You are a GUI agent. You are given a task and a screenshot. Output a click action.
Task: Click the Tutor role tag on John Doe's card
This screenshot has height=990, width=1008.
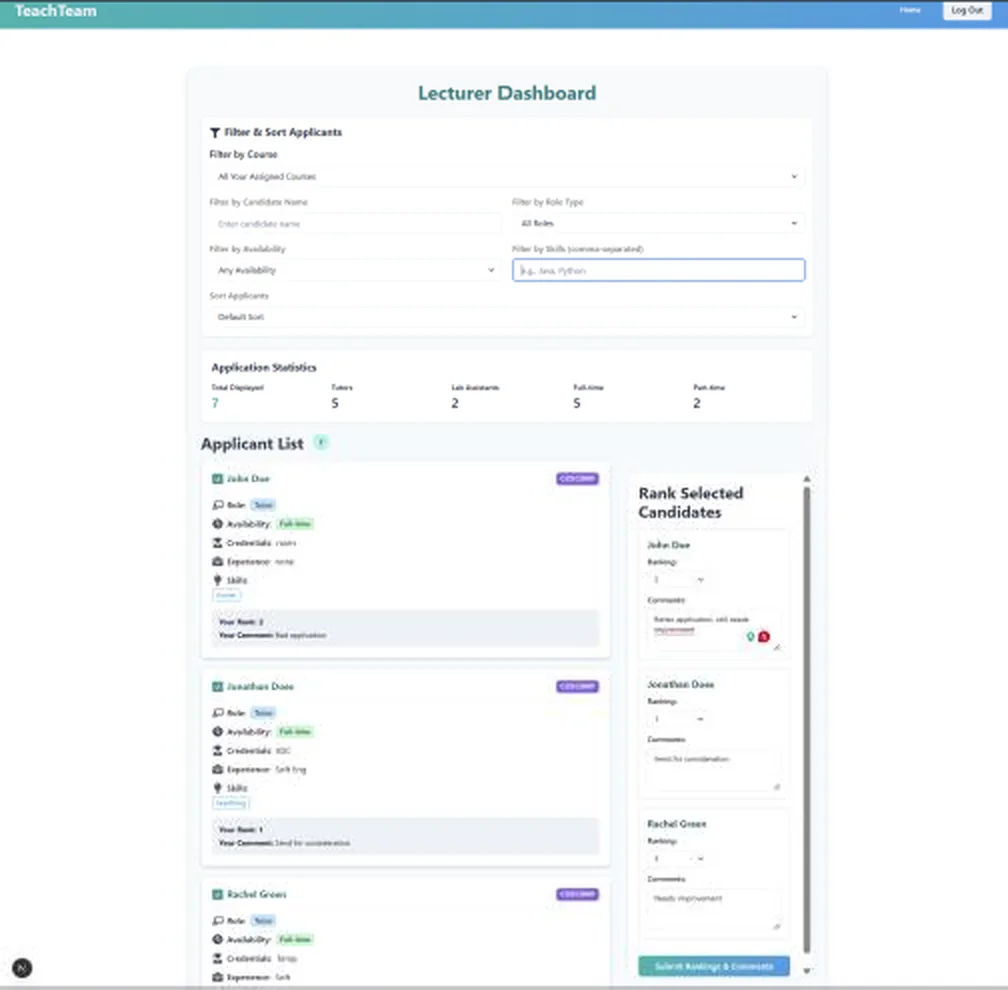(x=263, y=505)
